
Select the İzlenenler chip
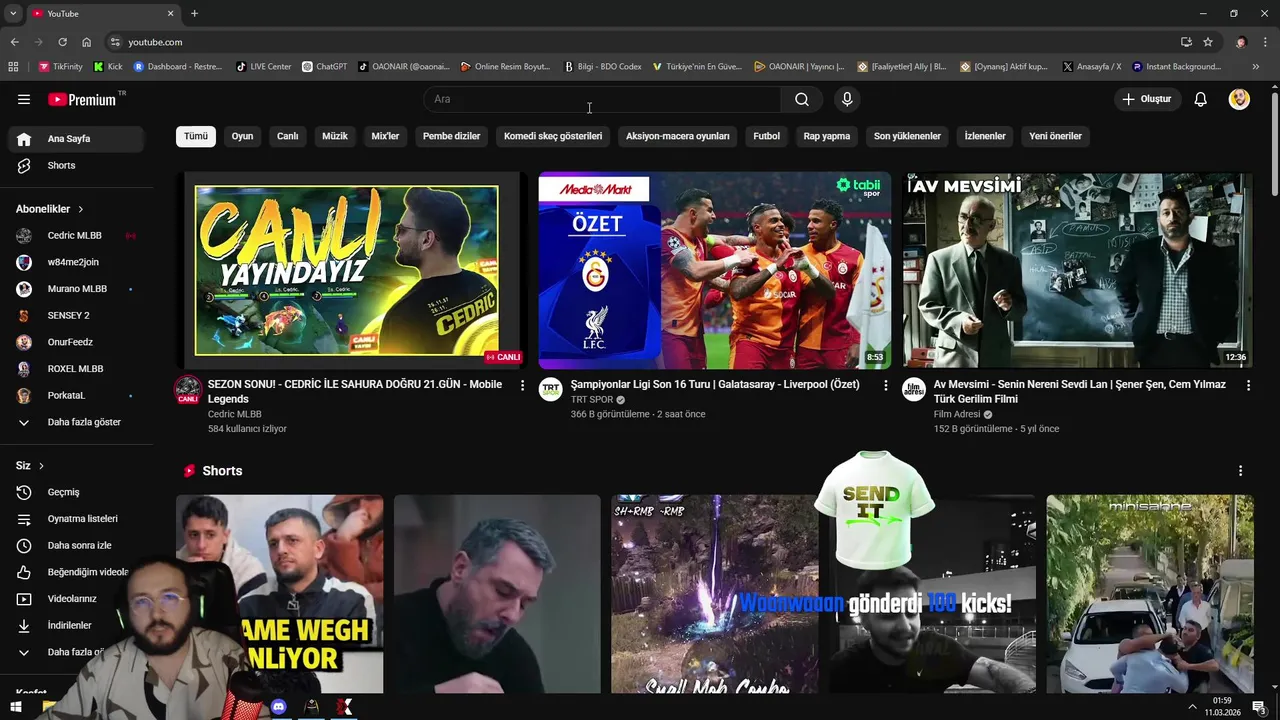[x=985, y=136]
